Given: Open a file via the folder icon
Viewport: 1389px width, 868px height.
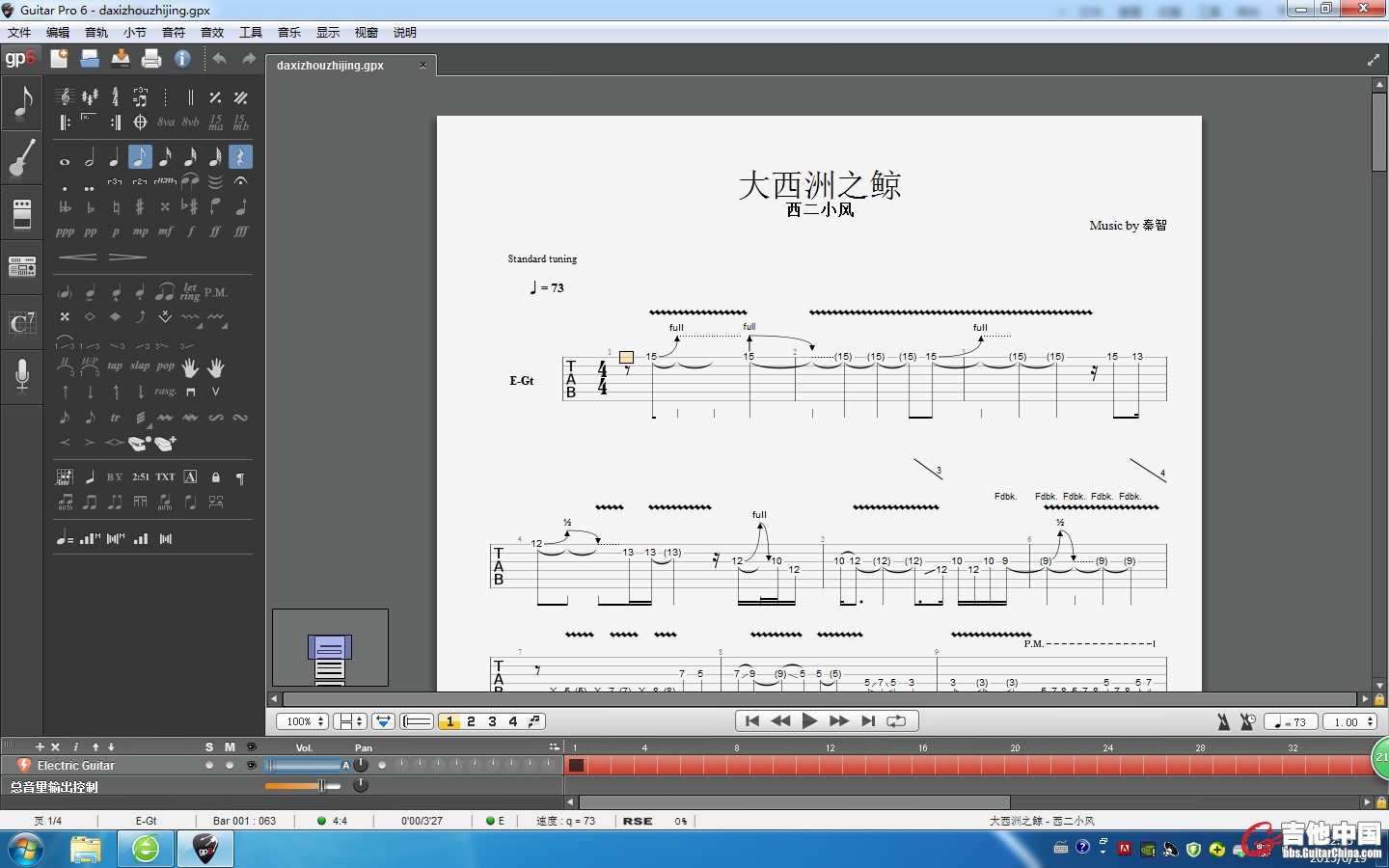Looking at the screenshot, I should pyautogui.click(x=90, y=59).
